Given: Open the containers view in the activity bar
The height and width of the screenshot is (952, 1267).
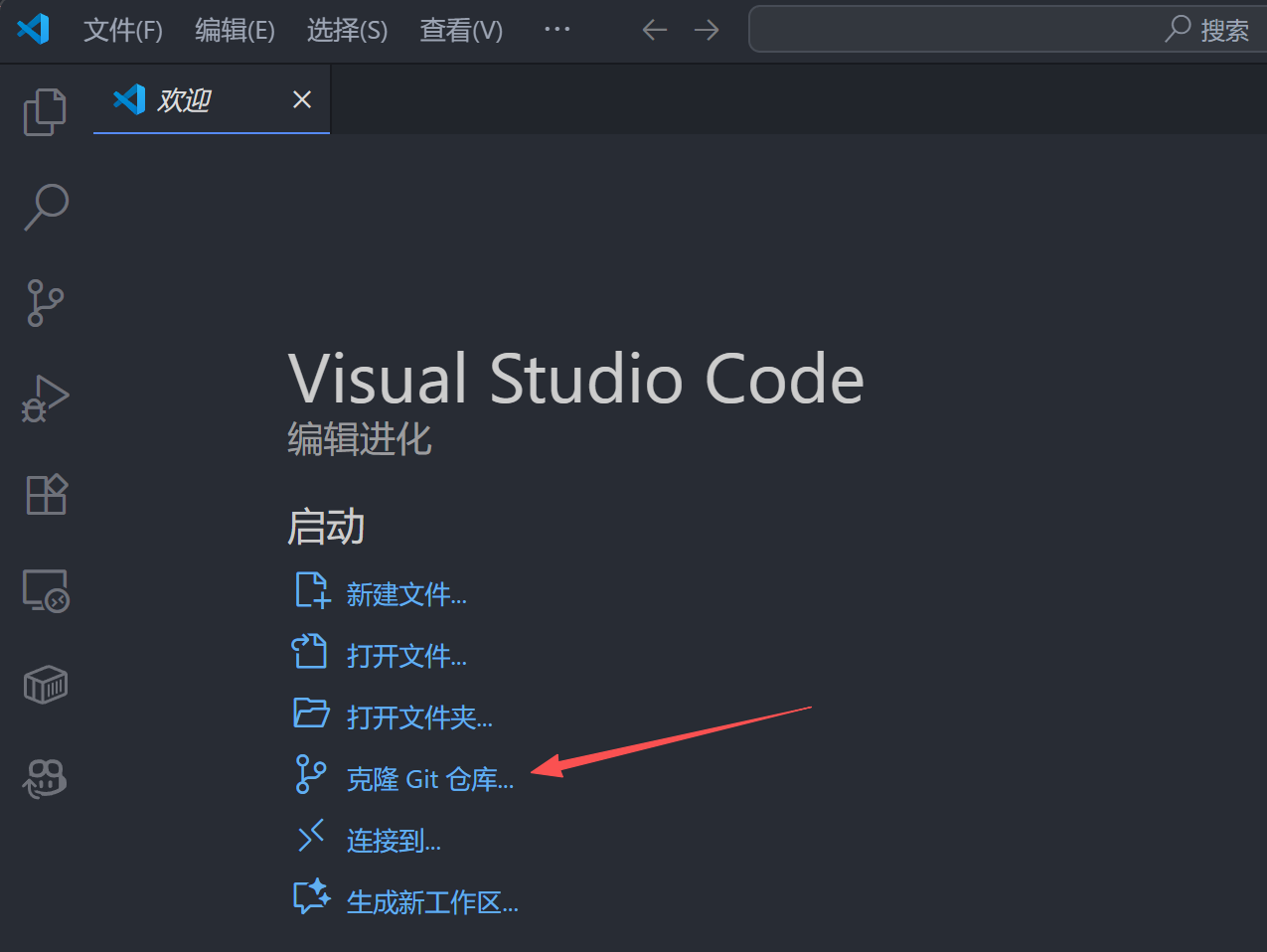Looking at the screenshot, I should click(45, 684).
